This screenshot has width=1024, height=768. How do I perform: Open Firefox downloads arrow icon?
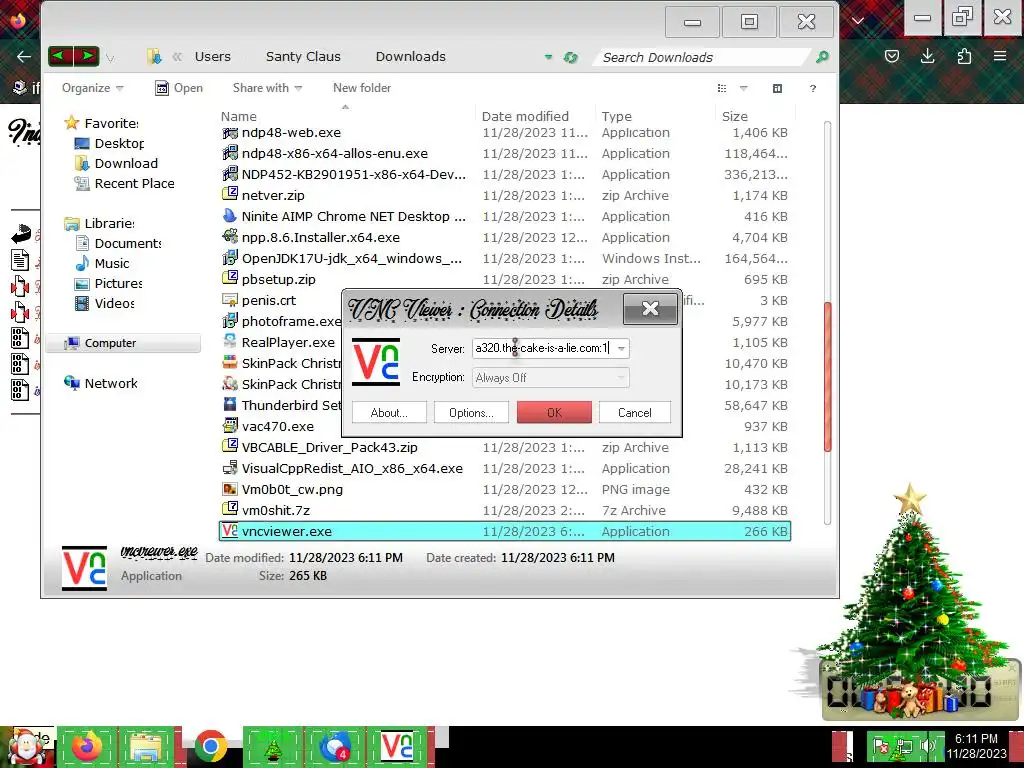(x=927, y=56)
